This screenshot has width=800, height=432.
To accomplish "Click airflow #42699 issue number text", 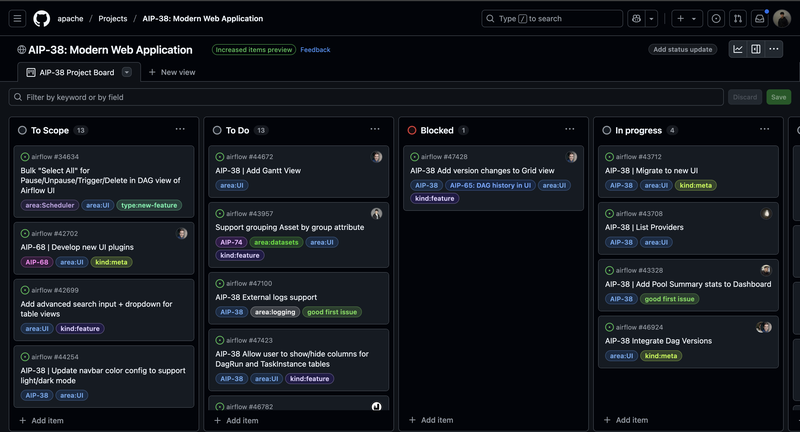I will (x=55, y=290).
